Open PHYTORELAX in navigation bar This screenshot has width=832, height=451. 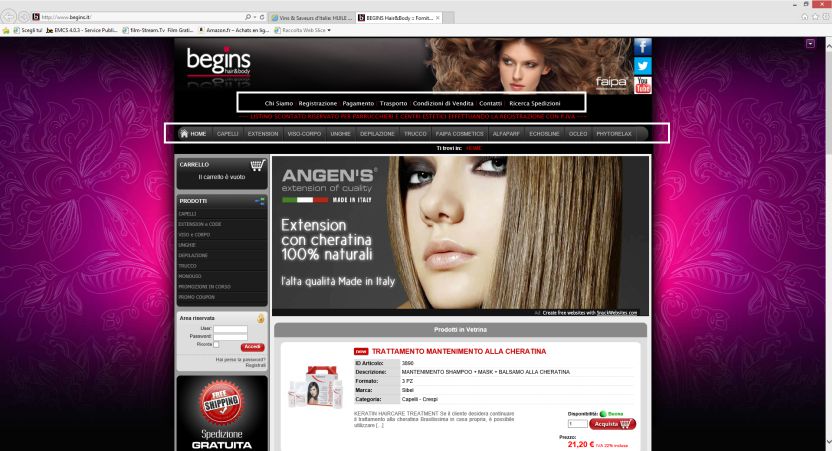[613, 134]
